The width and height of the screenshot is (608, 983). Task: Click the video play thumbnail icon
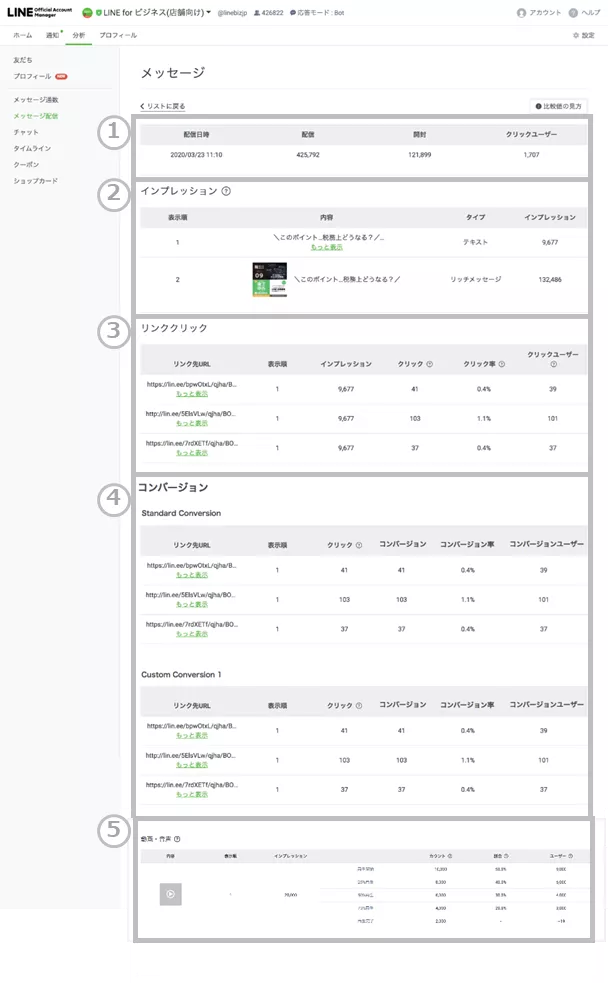click(x=171, y=894)
